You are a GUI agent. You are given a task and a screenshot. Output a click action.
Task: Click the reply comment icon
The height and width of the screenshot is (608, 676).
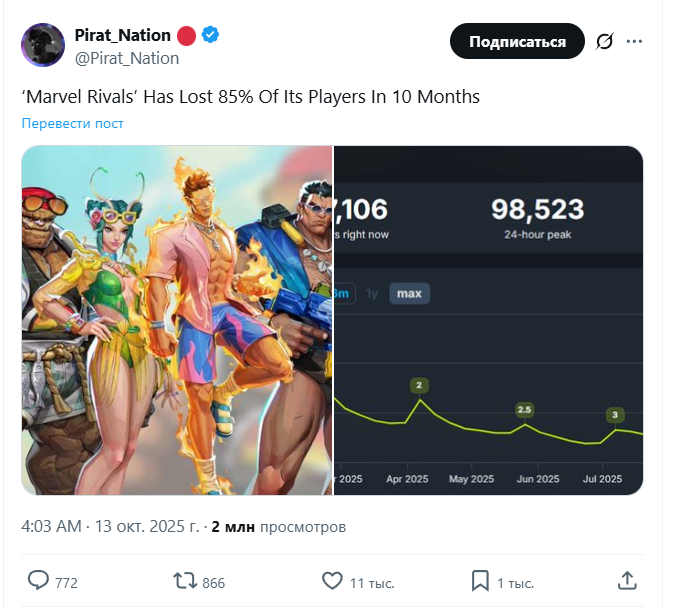click(39, 581)
